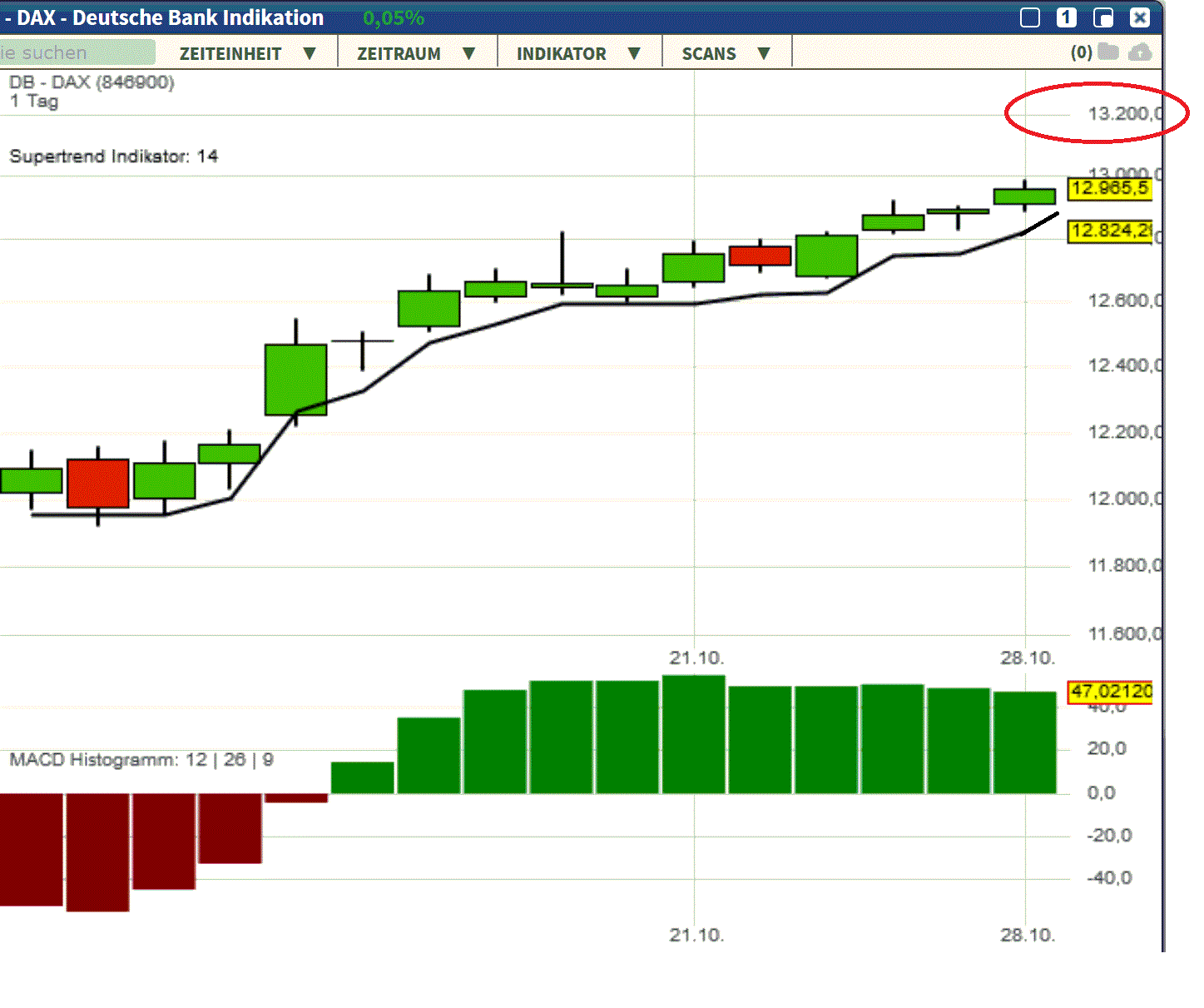
Task: Click the 28.10. date under the price chart
Action: (1028, 658)
